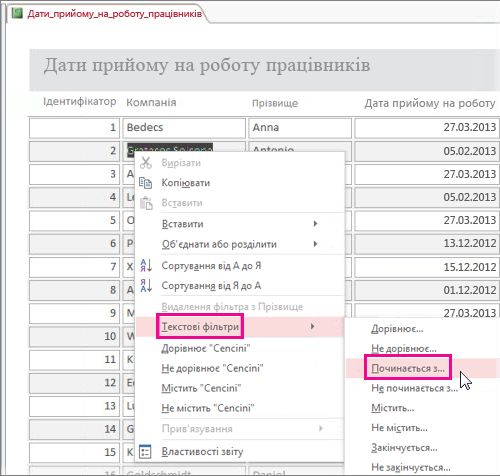The width and height of the screenshot is (500, 476).
Task: Click the date 01.12.2012
Action: [470, 290]
